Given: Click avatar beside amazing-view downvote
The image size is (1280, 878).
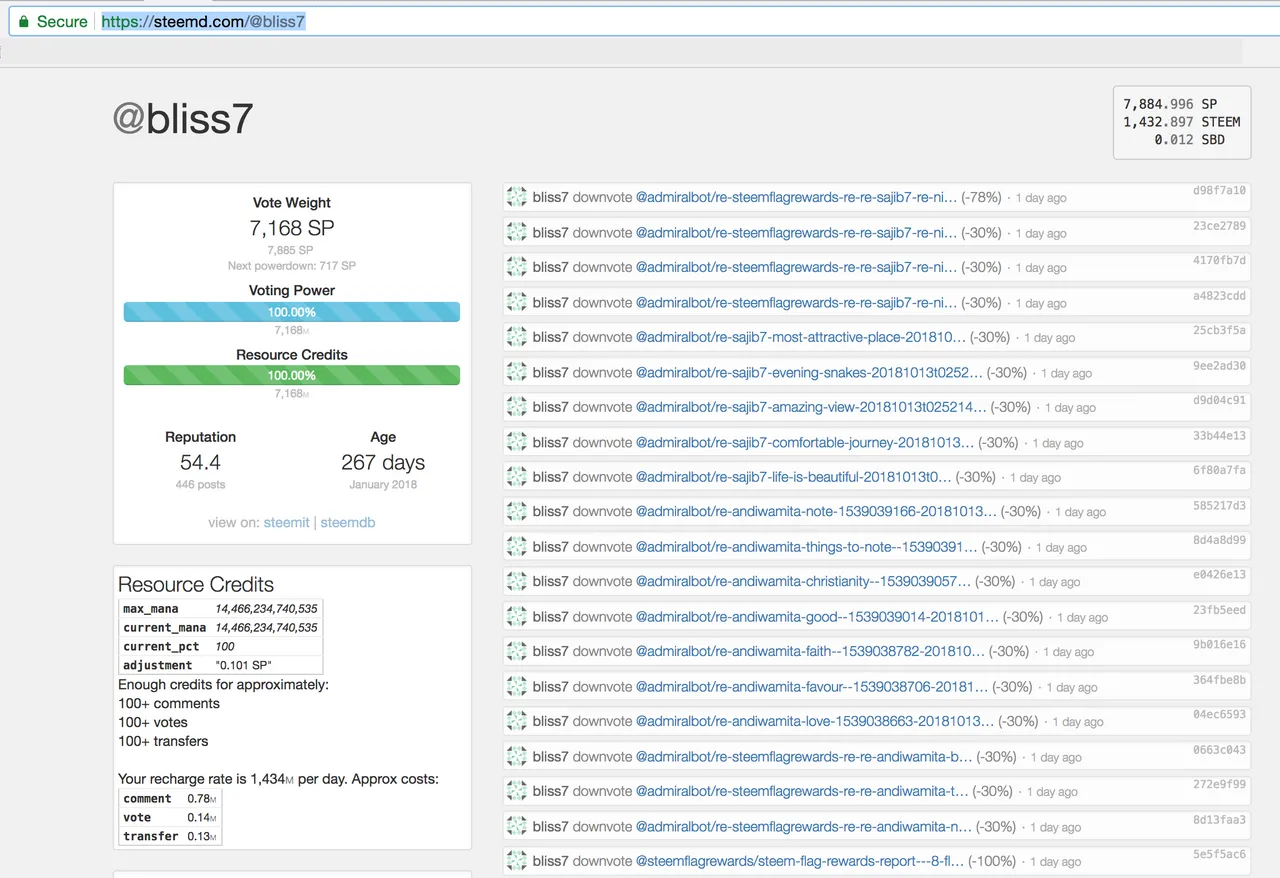Looking at the screenshot, I should pos(516,407).
